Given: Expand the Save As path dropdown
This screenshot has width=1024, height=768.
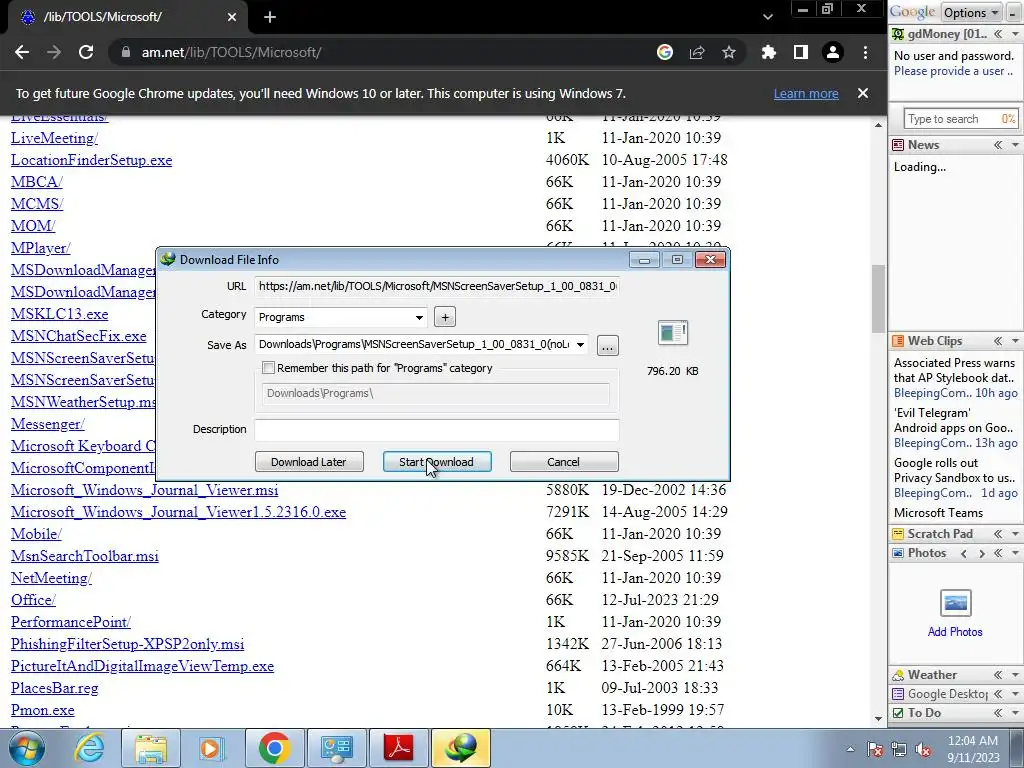Looking at the screenshot, I should (580, 344).
